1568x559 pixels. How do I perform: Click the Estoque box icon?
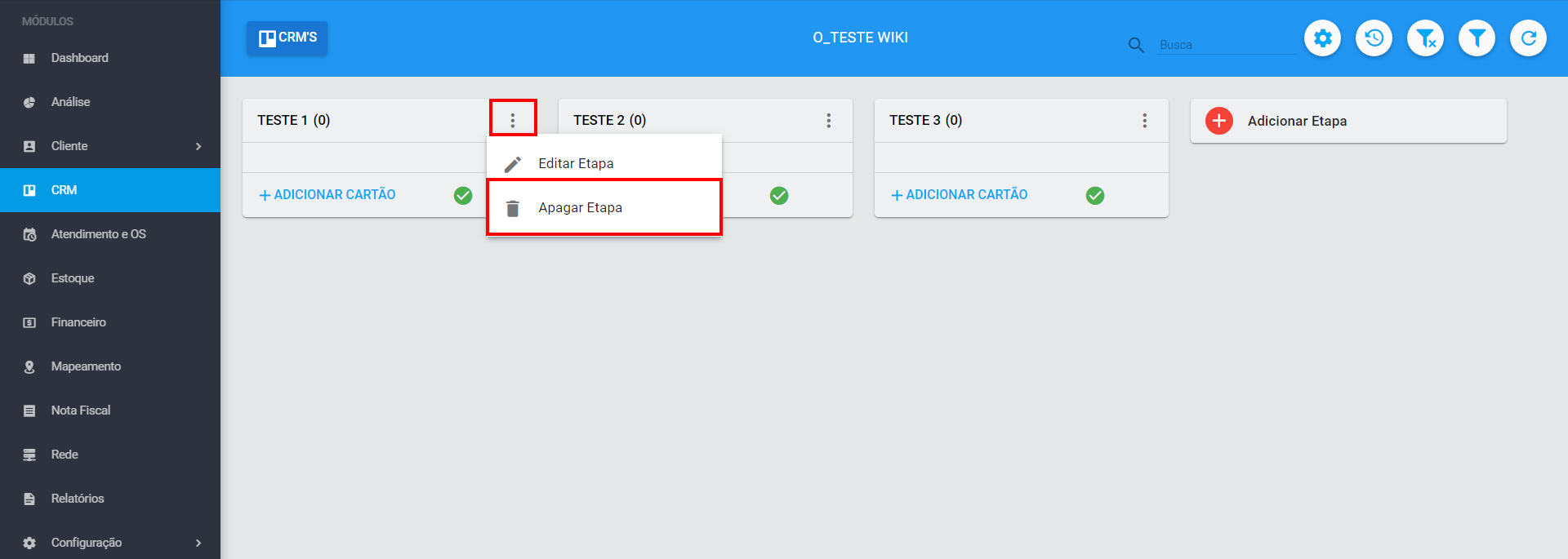[x=29, y=279]
